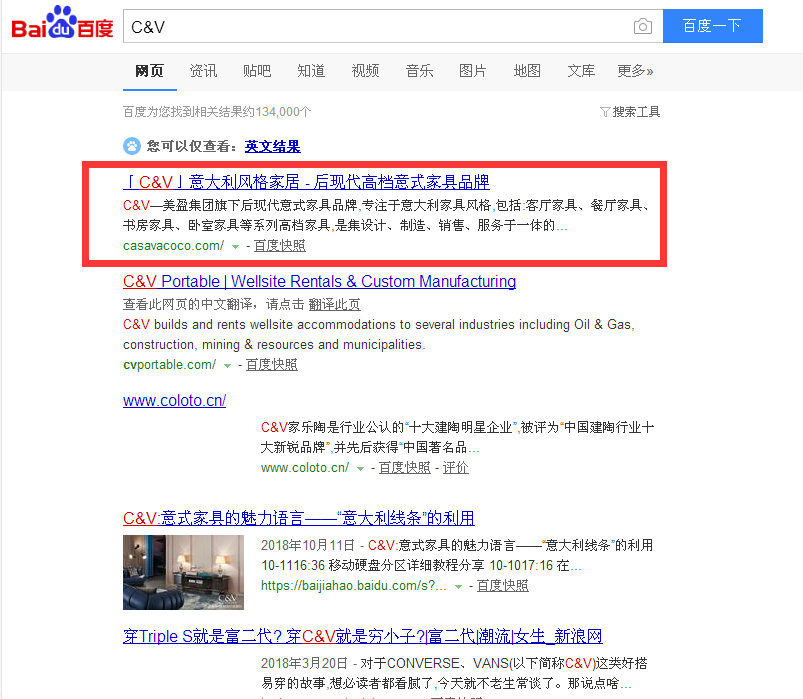
Task: Open the 贴吧 tab
Action: [257, 71]
